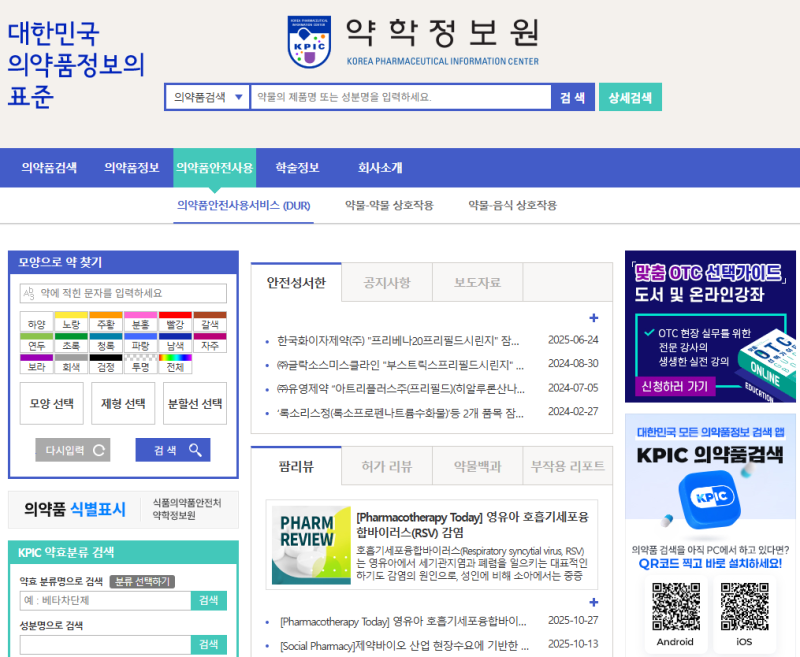Click the plus icon for more 안전성서한
Screen dimensions: 800x657
click(593, 318)
